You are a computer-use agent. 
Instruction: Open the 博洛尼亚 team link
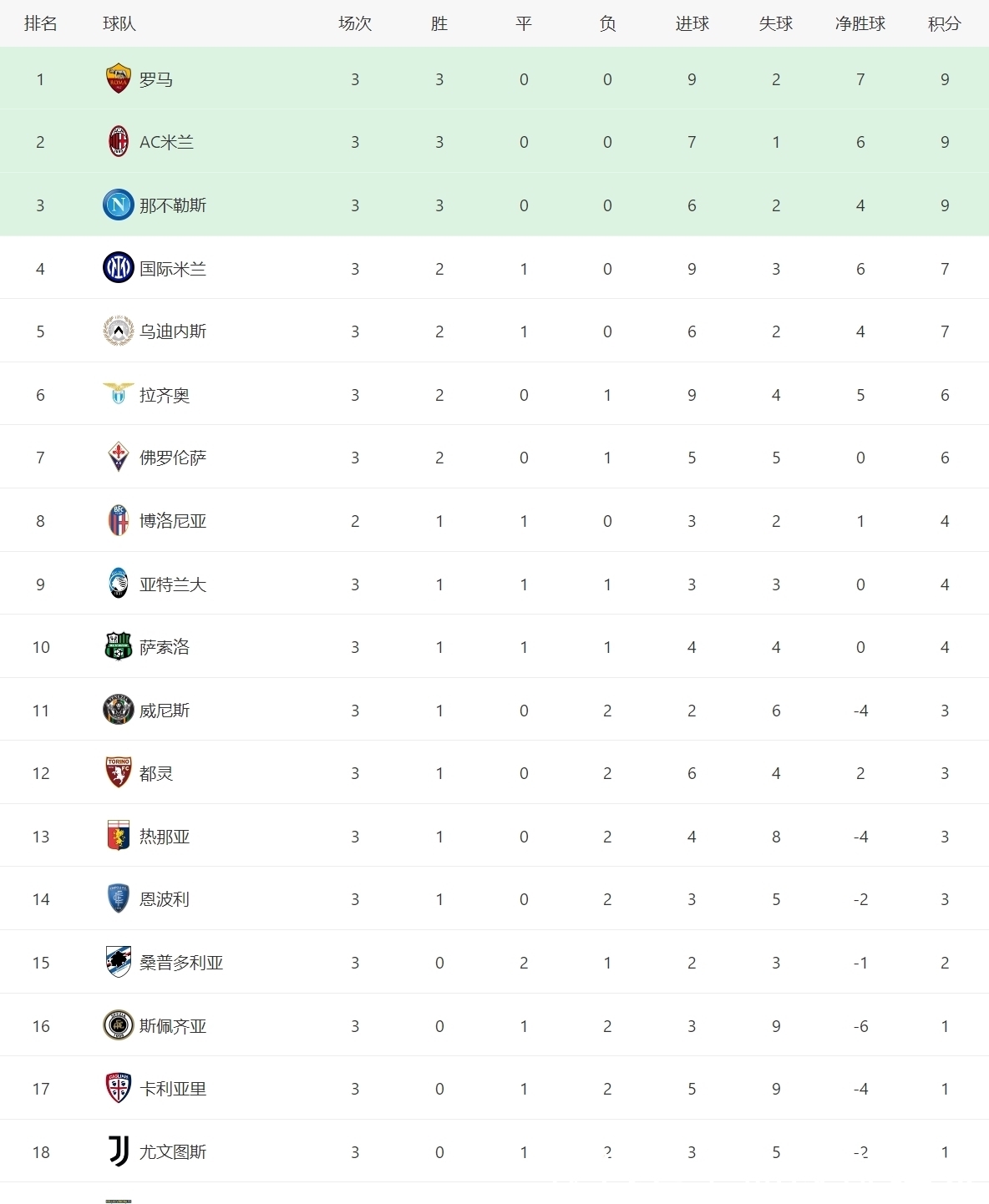tap(173, 521)
